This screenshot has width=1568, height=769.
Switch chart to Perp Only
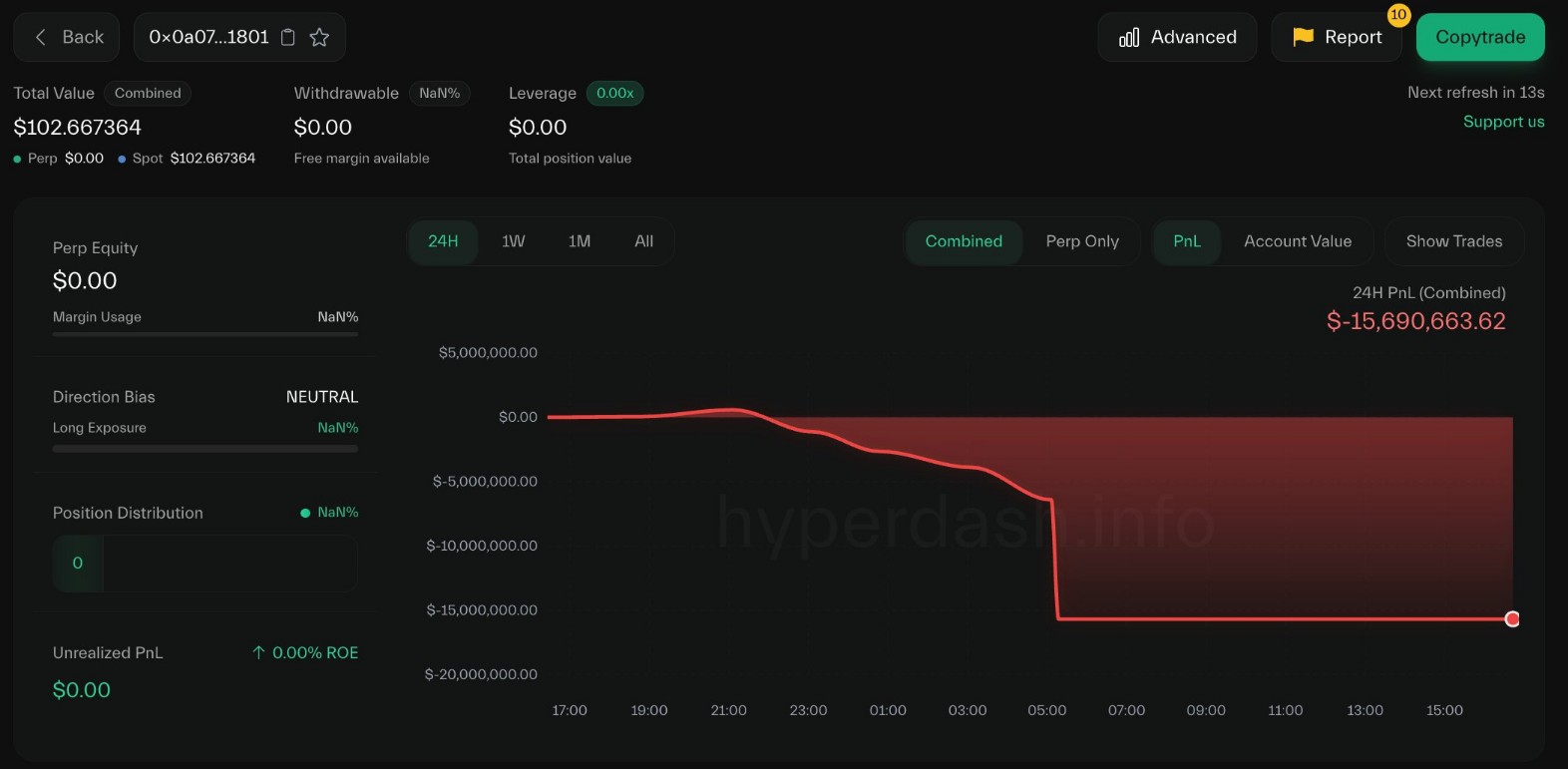1082,241
